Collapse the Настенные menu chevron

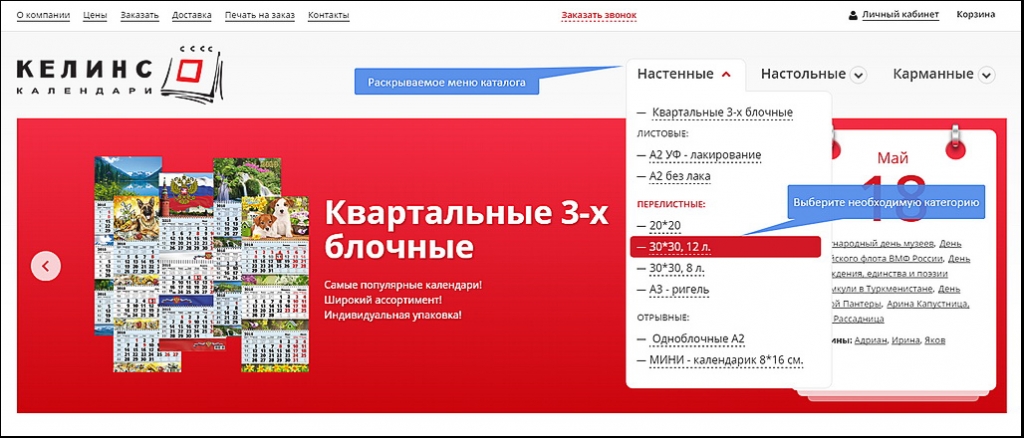726,74
